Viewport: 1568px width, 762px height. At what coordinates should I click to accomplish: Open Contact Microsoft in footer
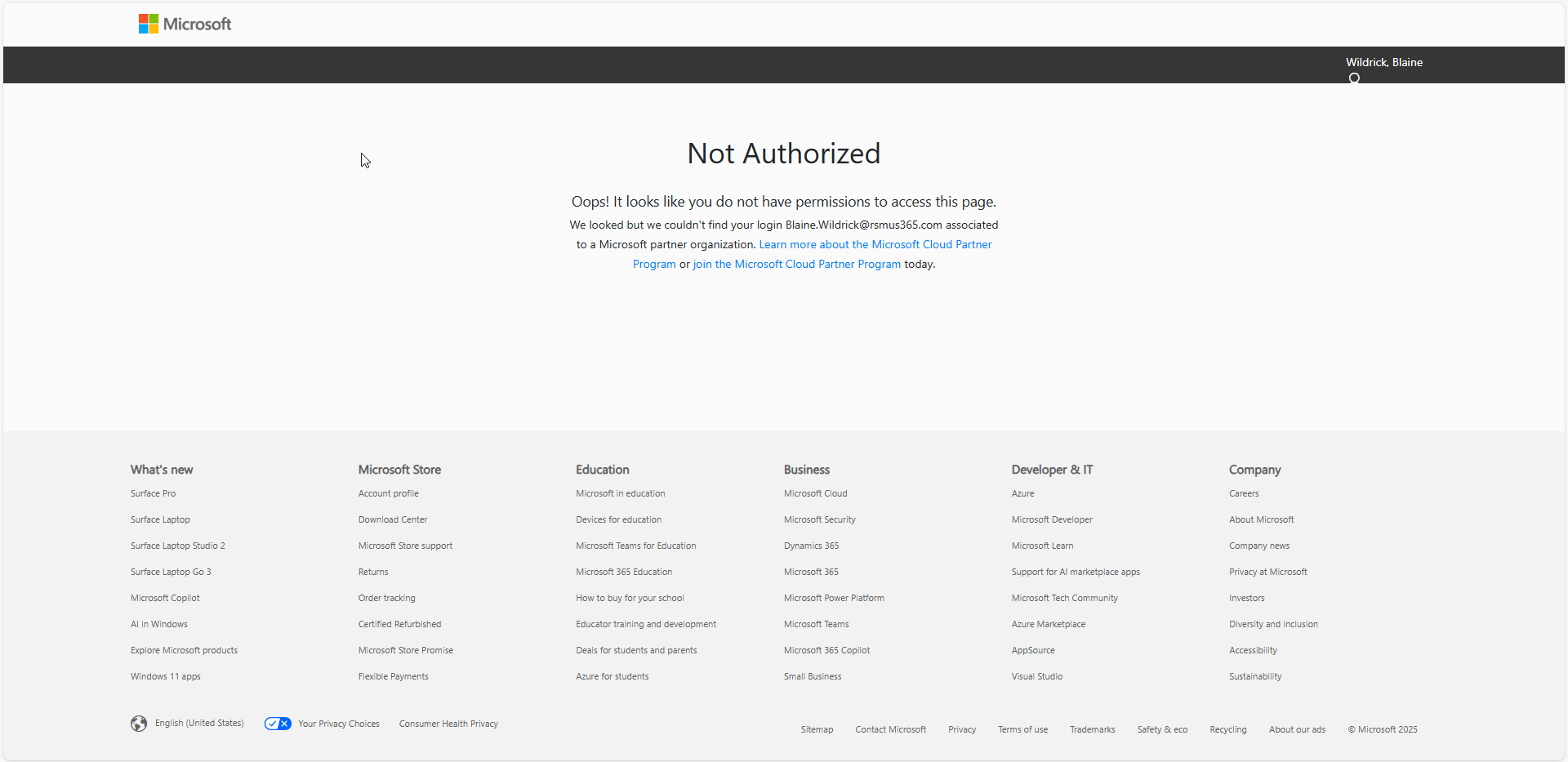click(891, 729)
